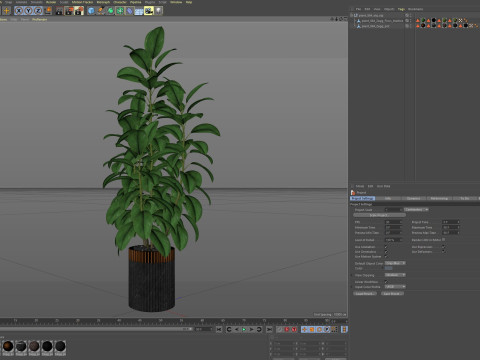Select the Project Settings tab
Screen dimensions: 480x360
362,198
